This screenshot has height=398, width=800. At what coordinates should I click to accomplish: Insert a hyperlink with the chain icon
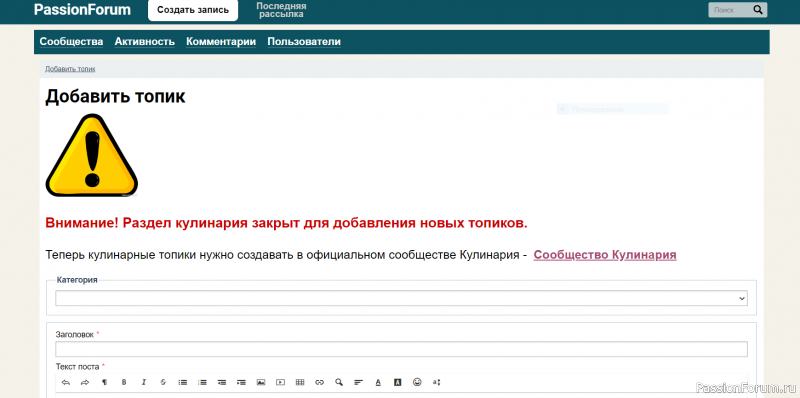(x=319, y=382)
